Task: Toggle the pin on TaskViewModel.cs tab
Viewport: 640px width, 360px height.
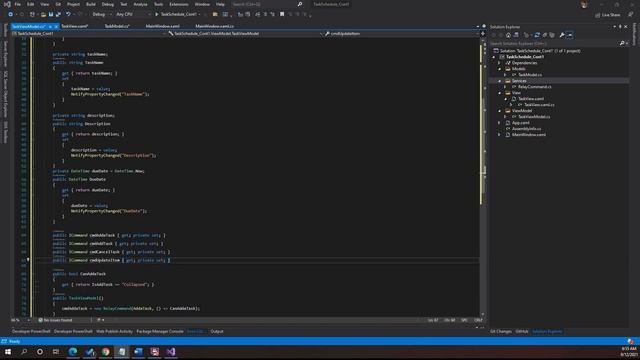Action: (x=50, y=27)
